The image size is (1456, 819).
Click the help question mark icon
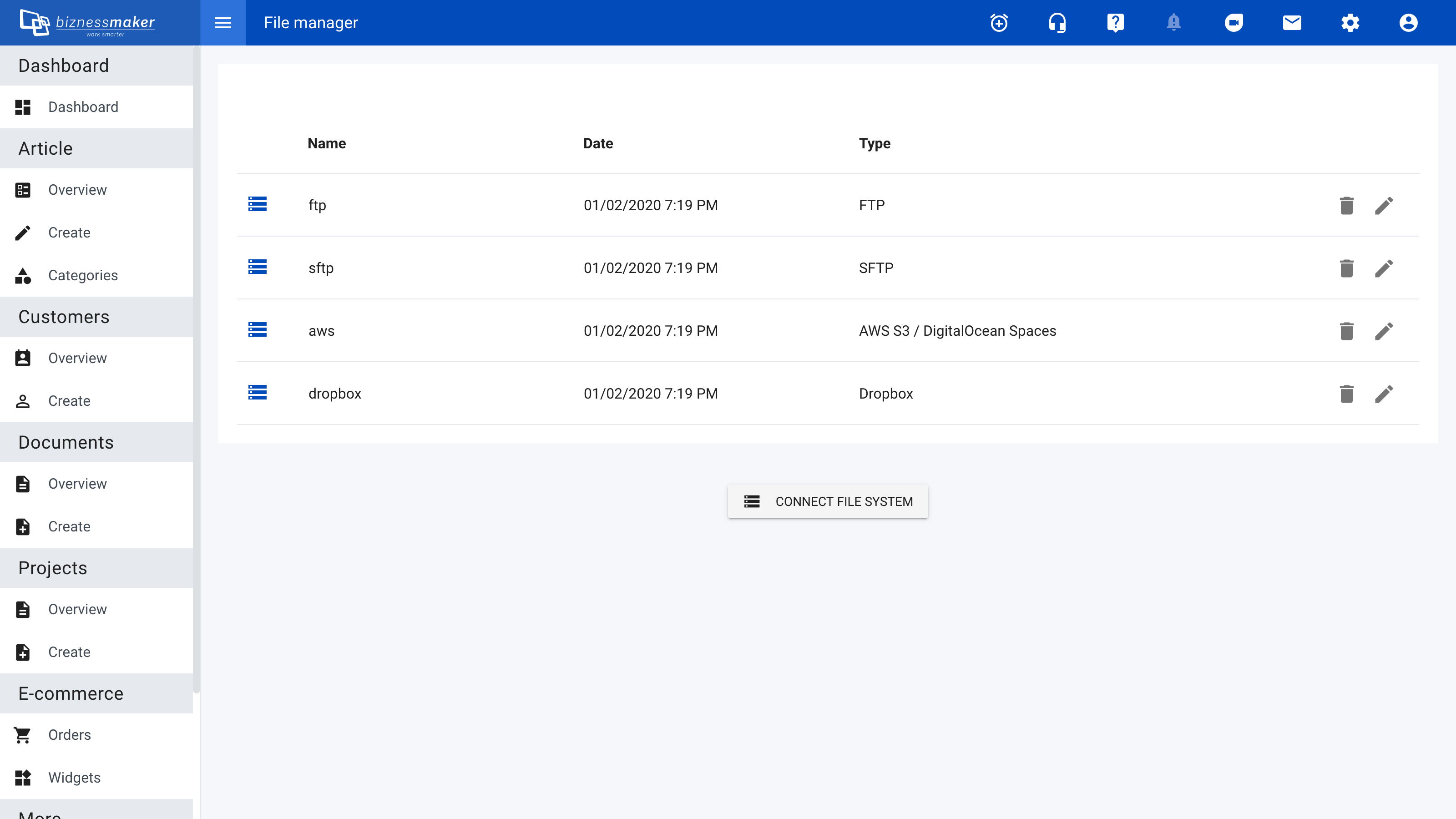[1115, 23]
